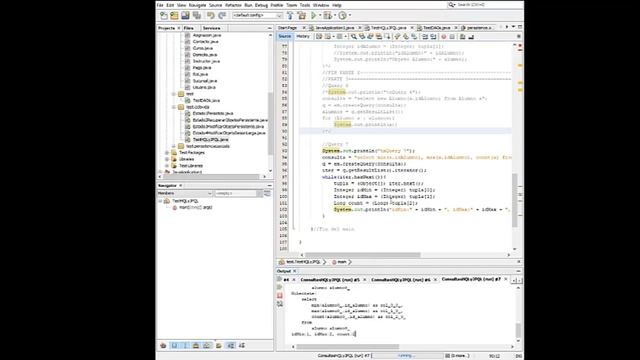The width and height of the screenshot is (640, 360).
Task: Open the Profile Project dropdown arrow
Action: tap(350, 16)
